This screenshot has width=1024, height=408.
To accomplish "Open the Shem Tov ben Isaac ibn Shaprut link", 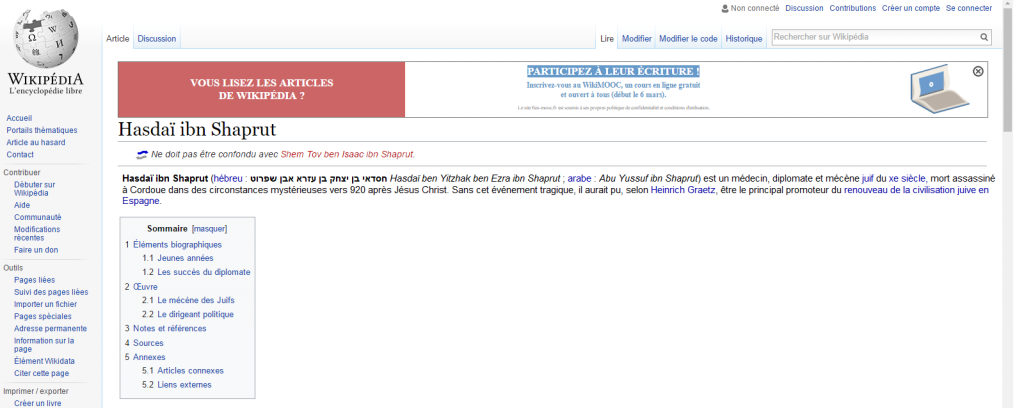I will click(347, 155).
